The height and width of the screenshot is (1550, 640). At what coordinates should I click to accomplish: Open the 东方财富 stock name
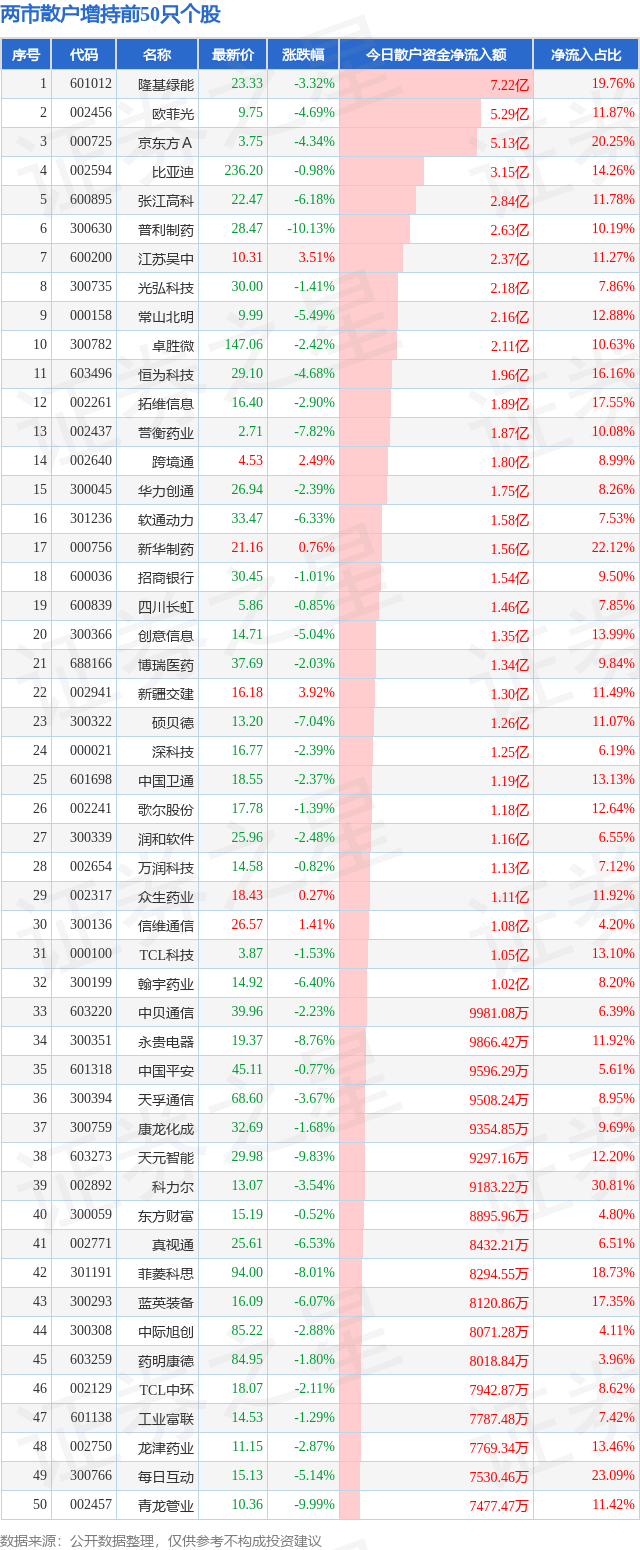coord(166,1215)
